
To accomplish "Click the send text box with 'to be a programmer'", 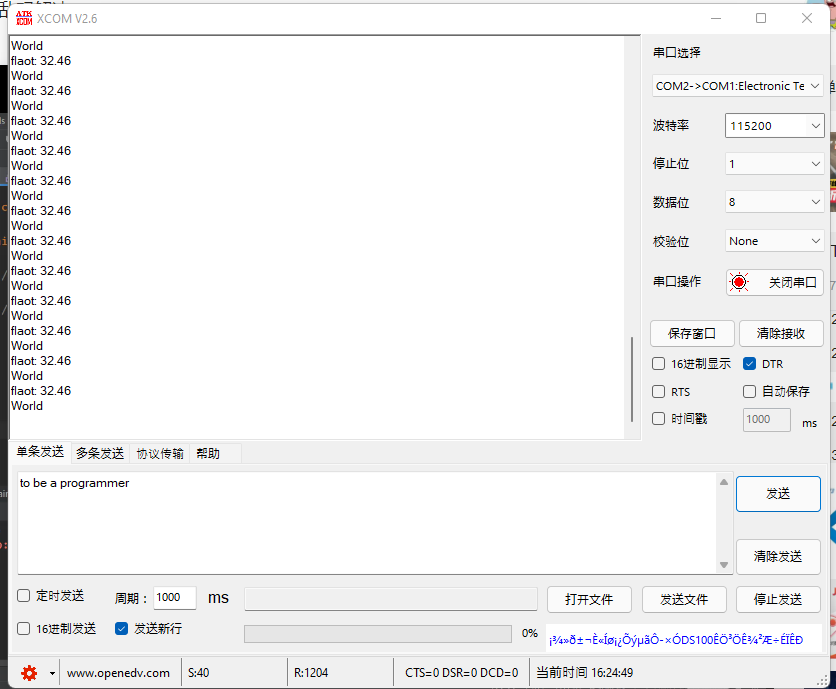I will pos(367,523).
